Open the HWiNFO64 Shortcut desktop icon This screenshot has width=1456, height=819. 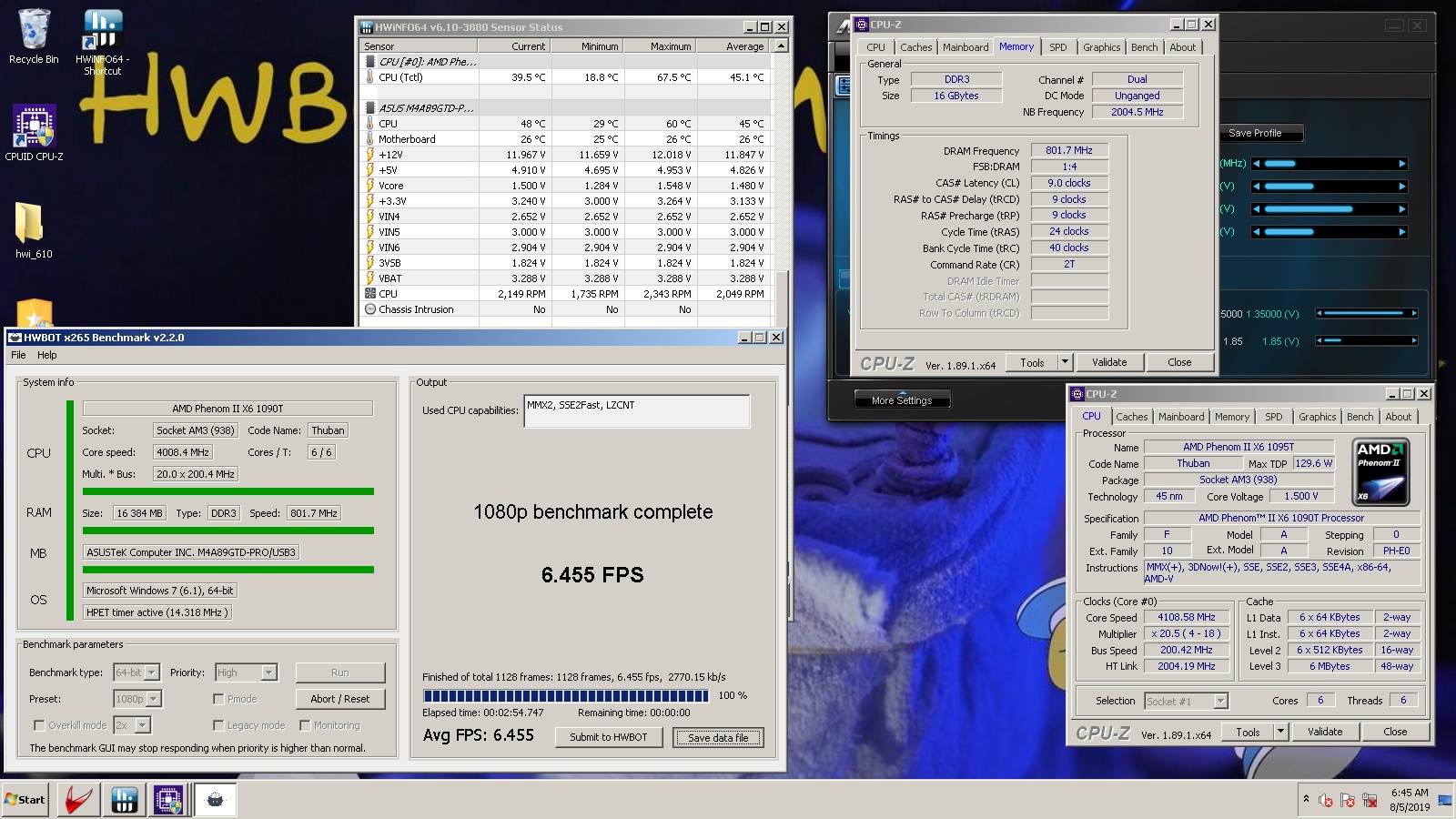click(x=102, y=42)
